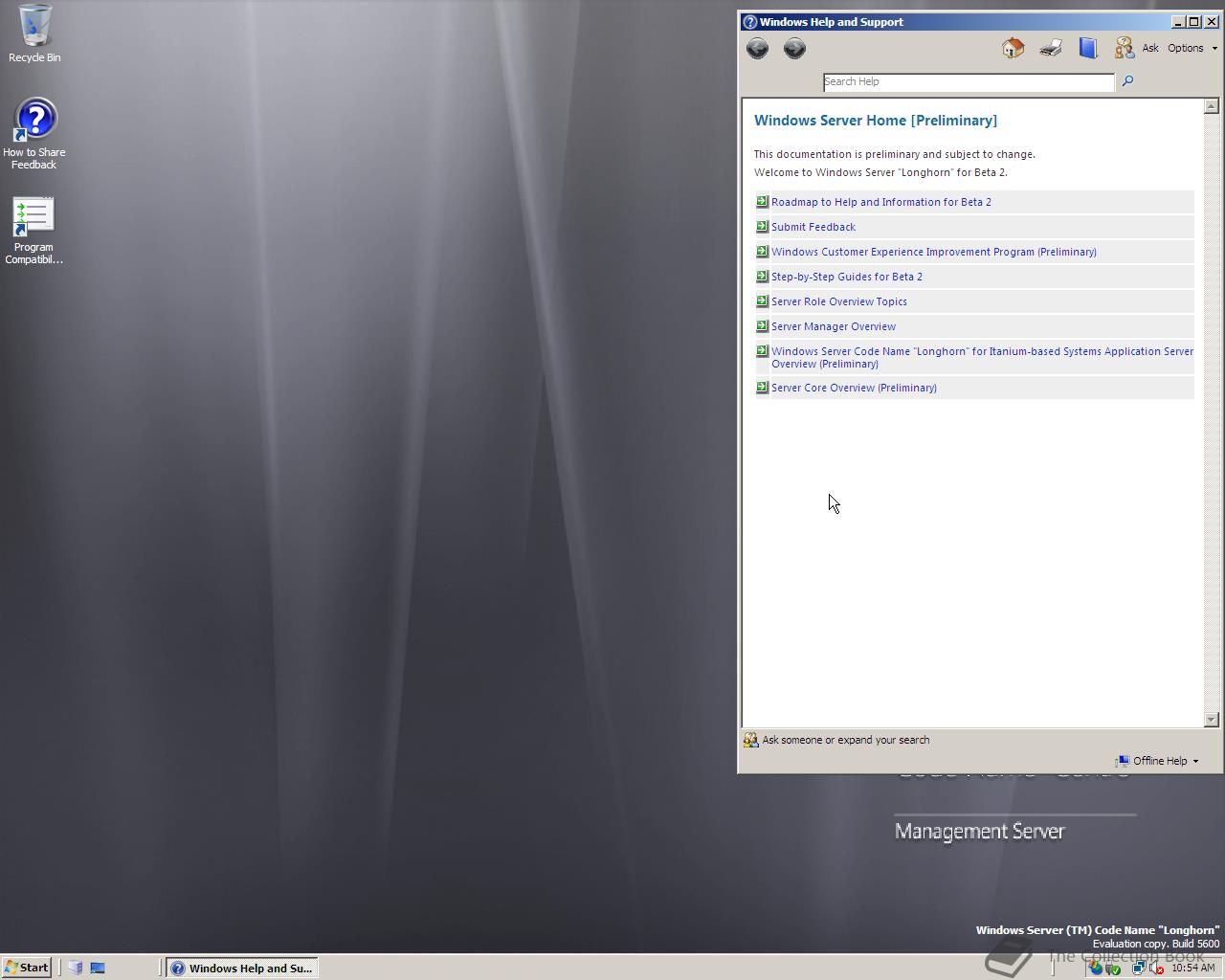Click Ask someone or expand your search

(836, 740)
